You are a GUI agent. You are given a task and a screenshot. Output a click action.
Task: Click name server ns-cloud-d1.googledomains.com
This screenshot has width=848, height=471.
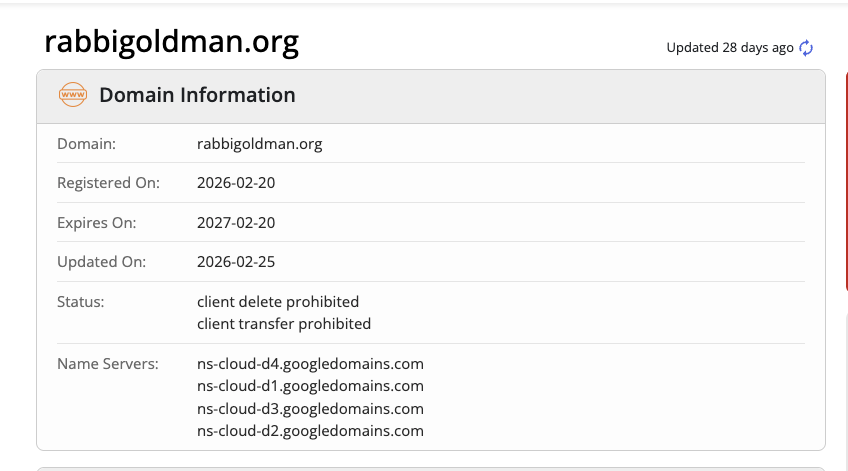coord(311,386)
